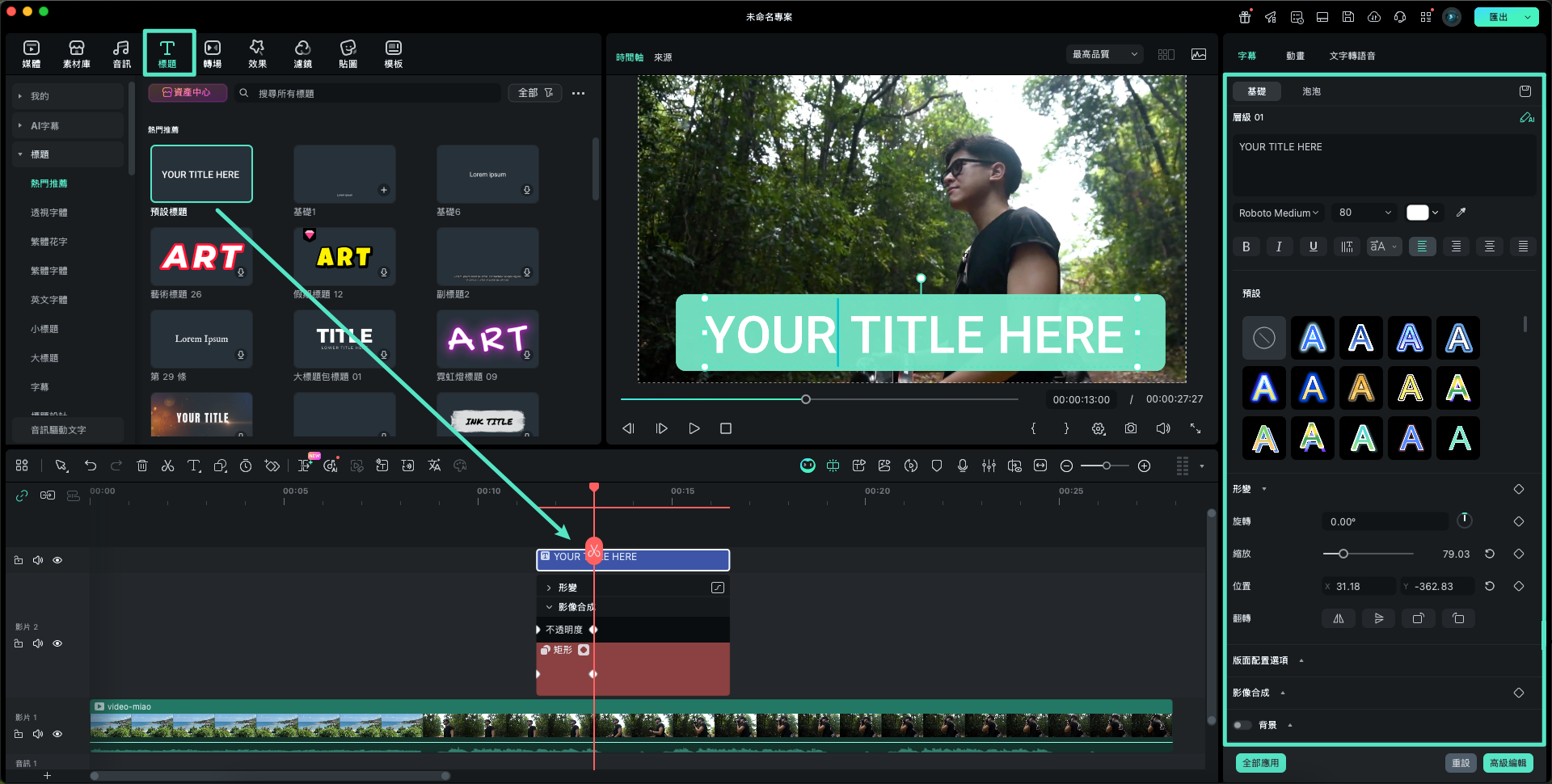
Task: Click the Stickers (貼圖) icon
Action: click(348, 53)
